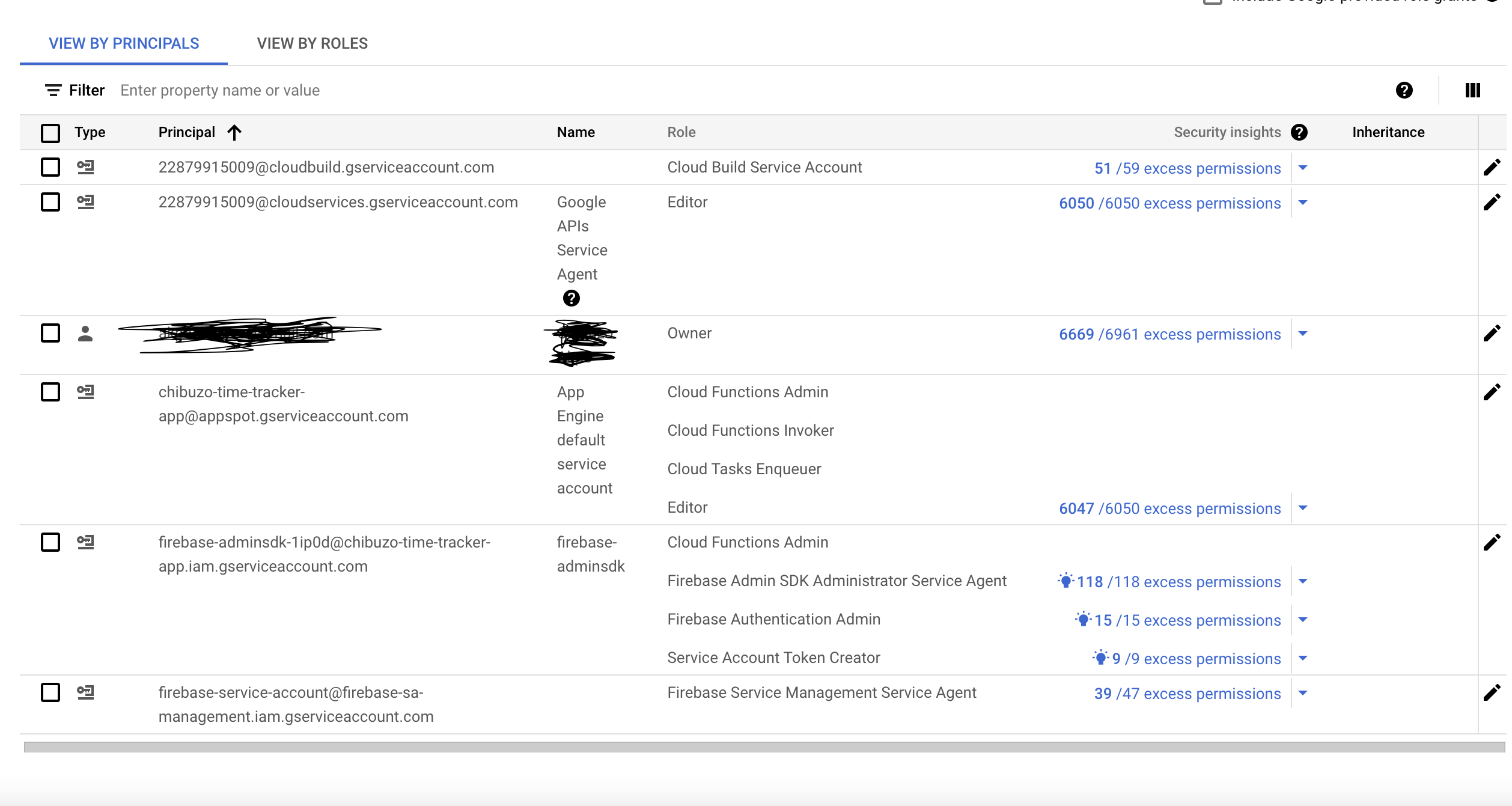This screenshot has height=806, width=1512.
Task: Click the cloudservices service account type icon
Action: tap(85, 202)
